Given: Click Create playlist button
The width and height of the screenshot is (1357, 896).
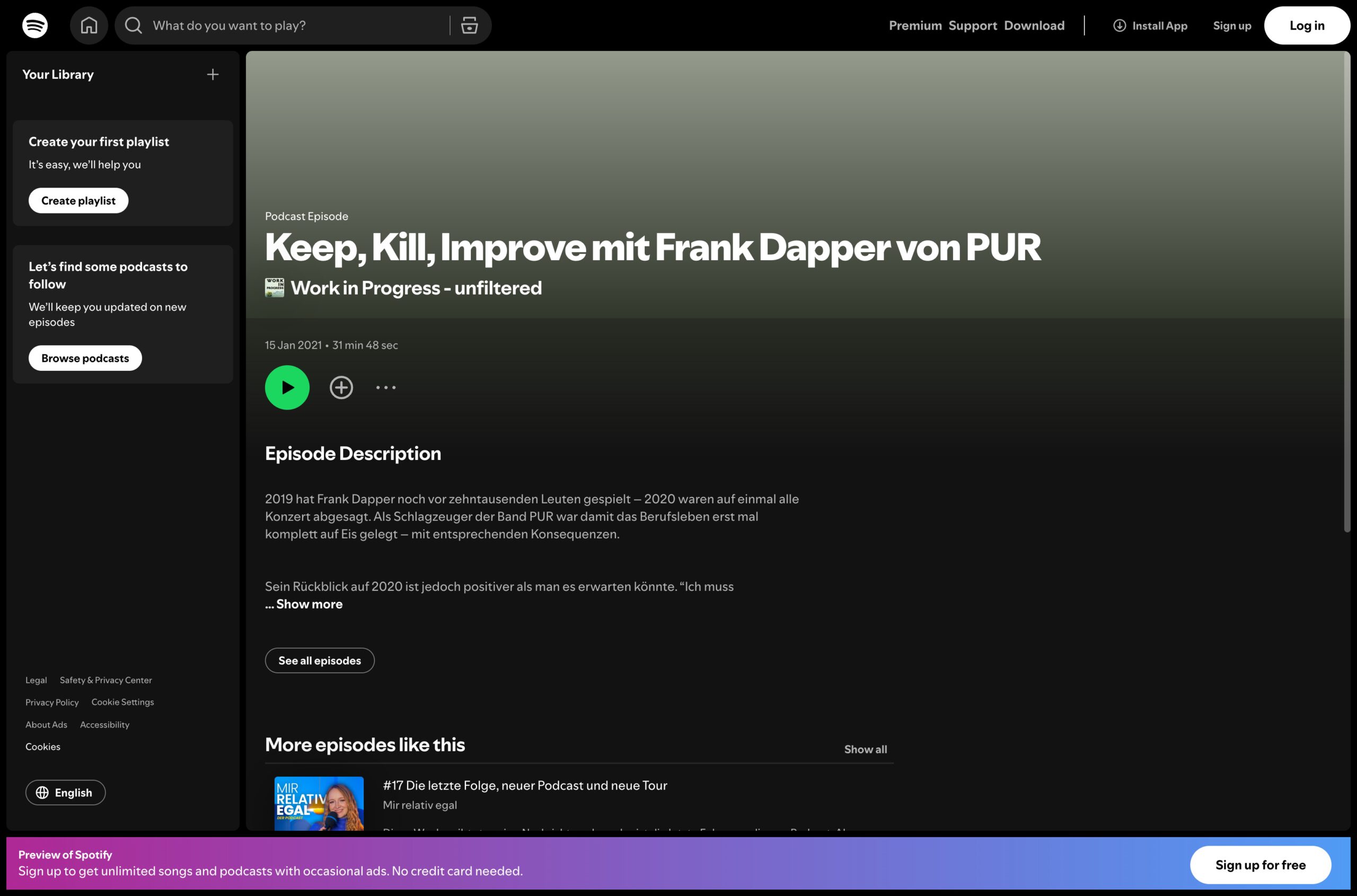Looking at the screenshot, I should 78,201.
